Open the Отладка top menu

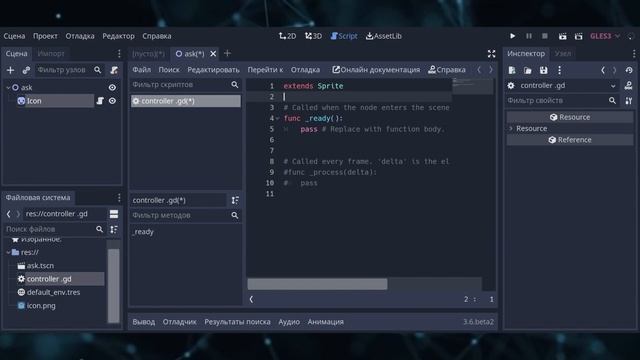pos(80,36)
